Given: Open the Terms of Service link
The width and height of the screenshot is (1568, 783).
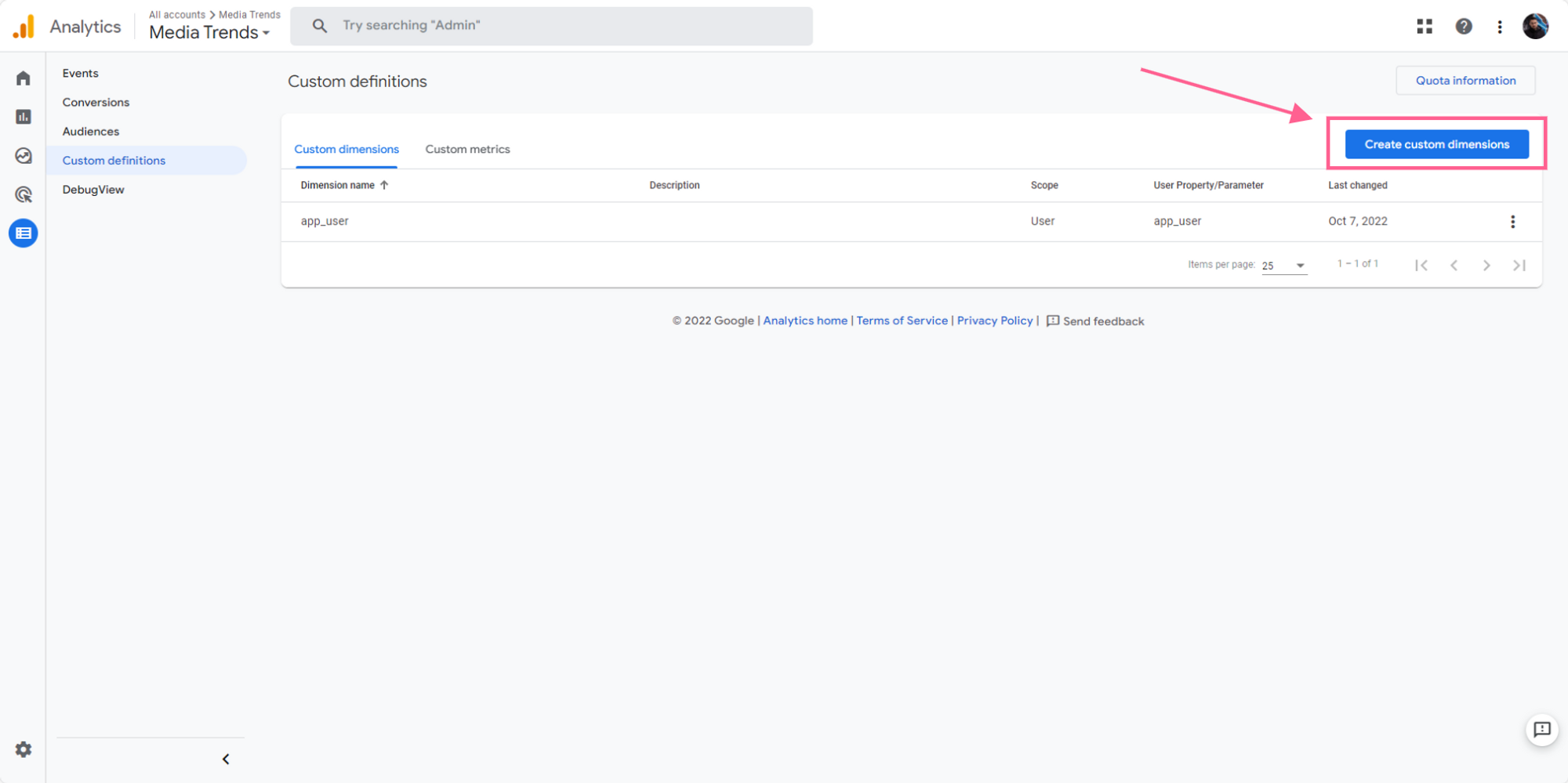Looking at the screenshot, I should coord(902,321).
